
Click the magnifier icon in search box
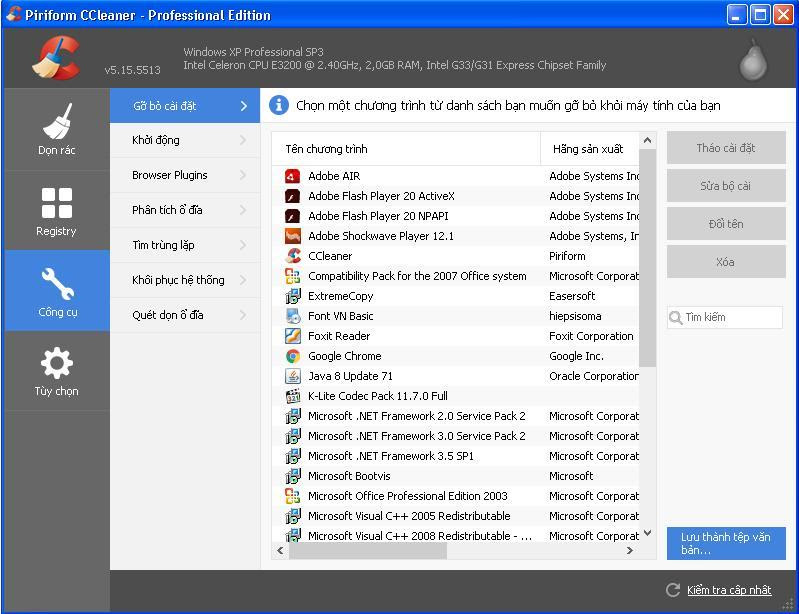tap(676, 317)
